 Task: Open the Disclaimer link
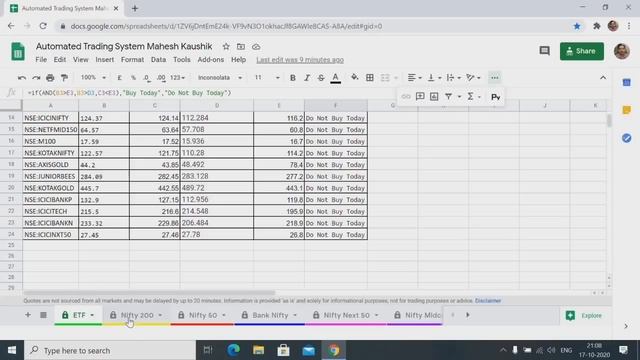pyautogui.click(x=488, y=301)
